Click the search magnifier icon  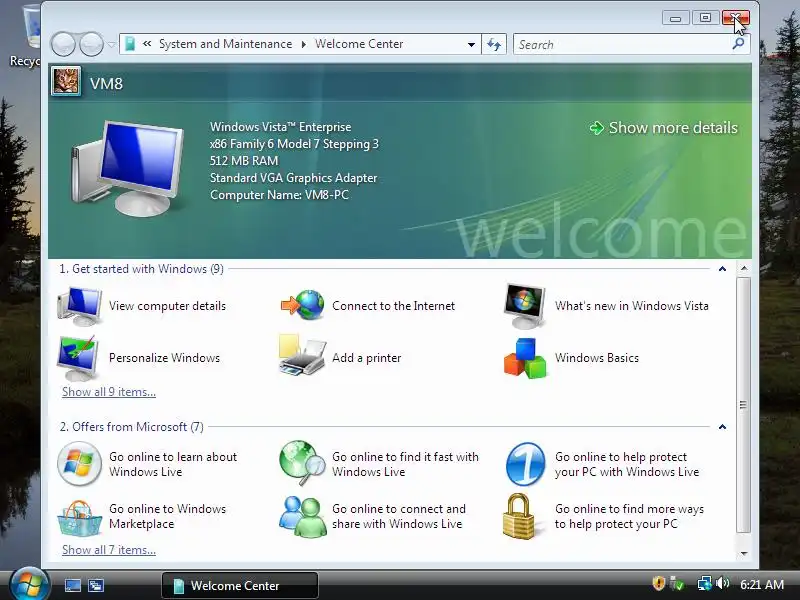738,44
